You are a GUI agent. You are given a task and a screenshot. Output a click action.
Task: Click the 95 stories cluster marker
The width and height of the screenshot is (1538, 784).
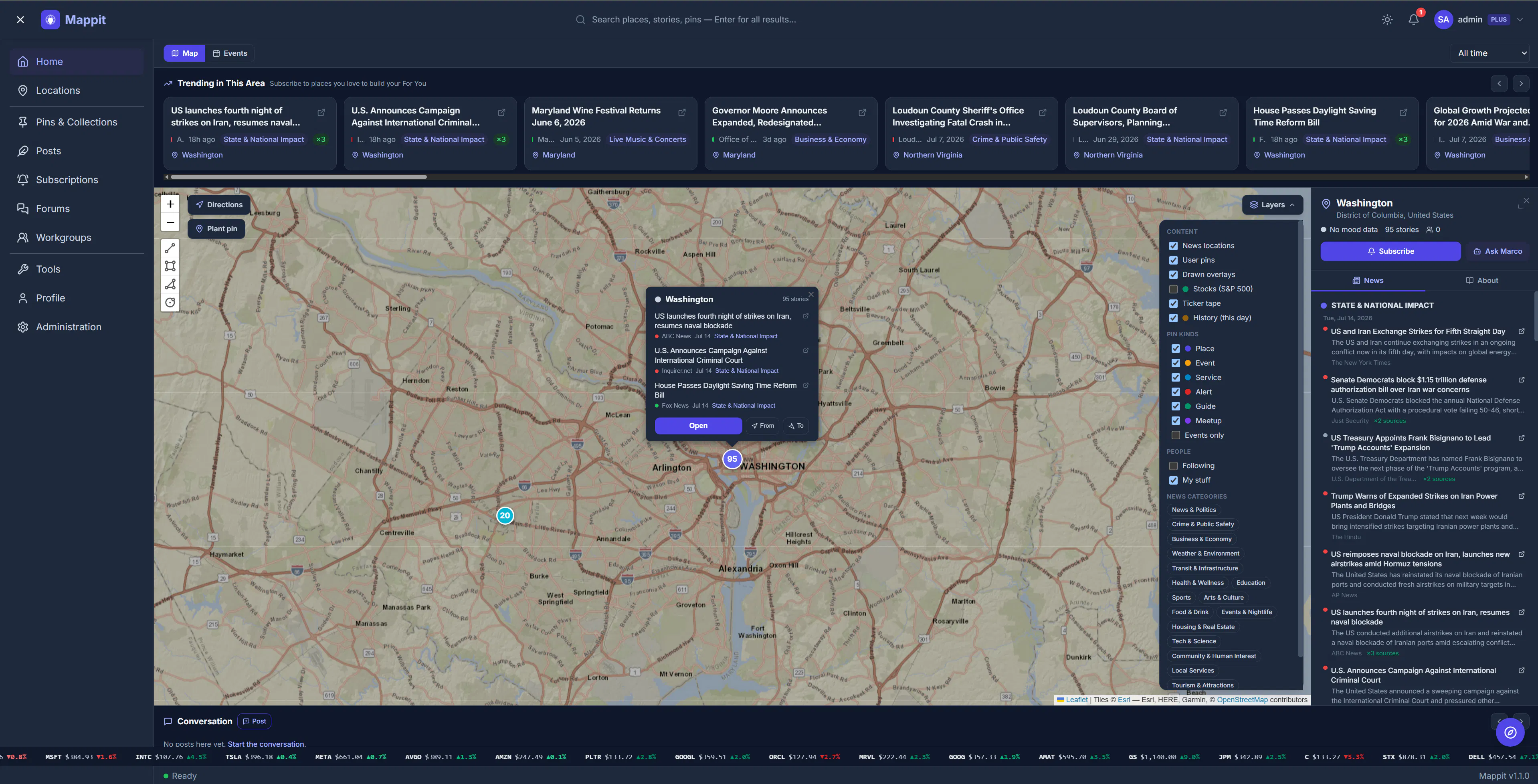(x=732, y=459)
